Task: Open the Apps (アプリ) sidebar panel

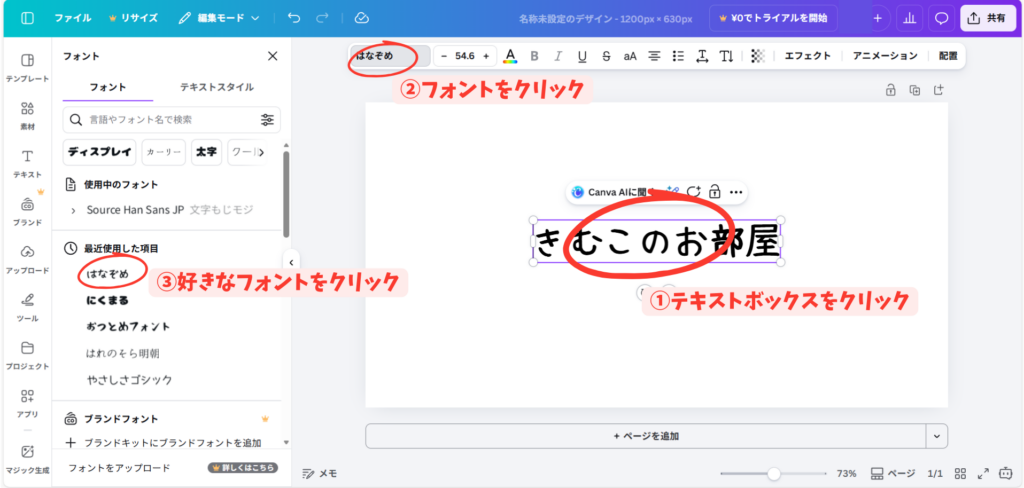Action: 27,404
